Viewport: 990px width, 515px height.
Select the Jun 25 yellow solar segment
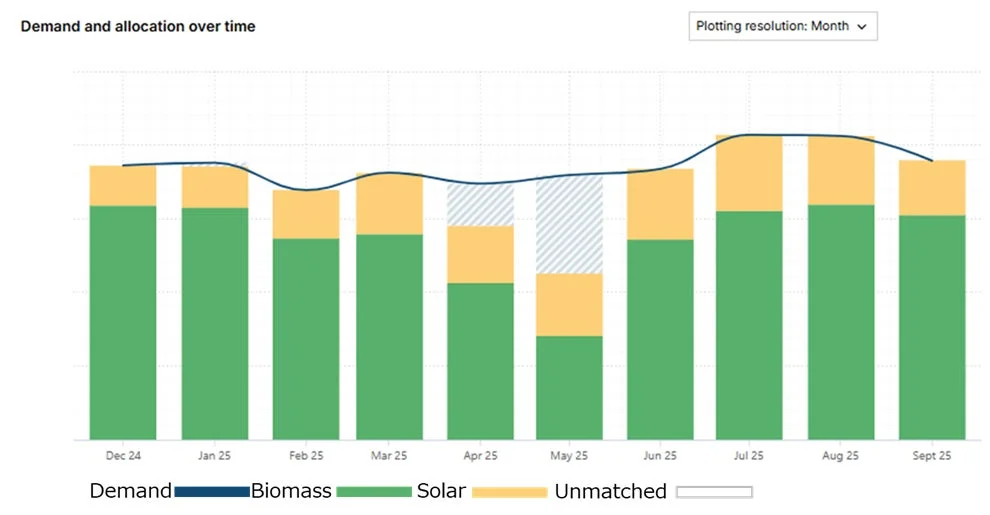point(660,204)
